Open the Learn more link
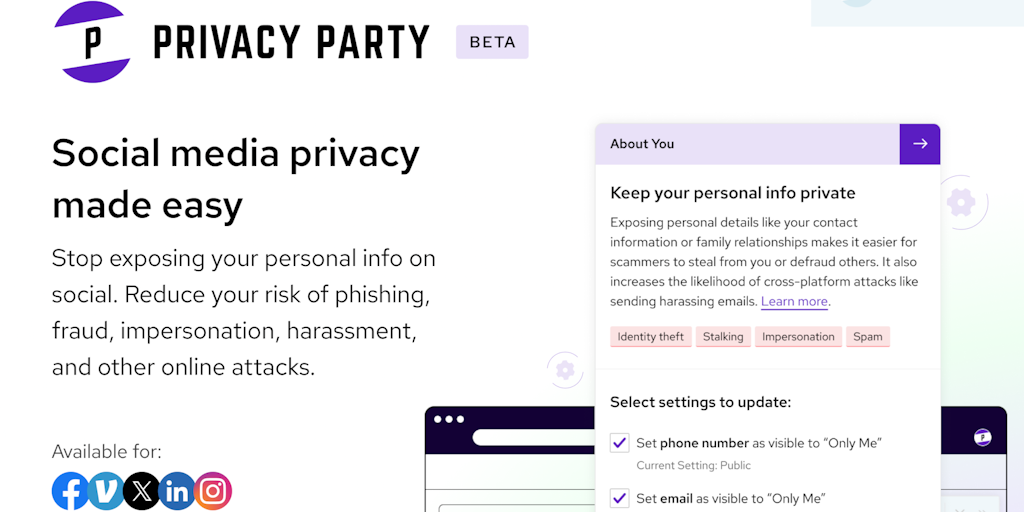The height and width of the screenshot is (512, 1024). point(794,302)
